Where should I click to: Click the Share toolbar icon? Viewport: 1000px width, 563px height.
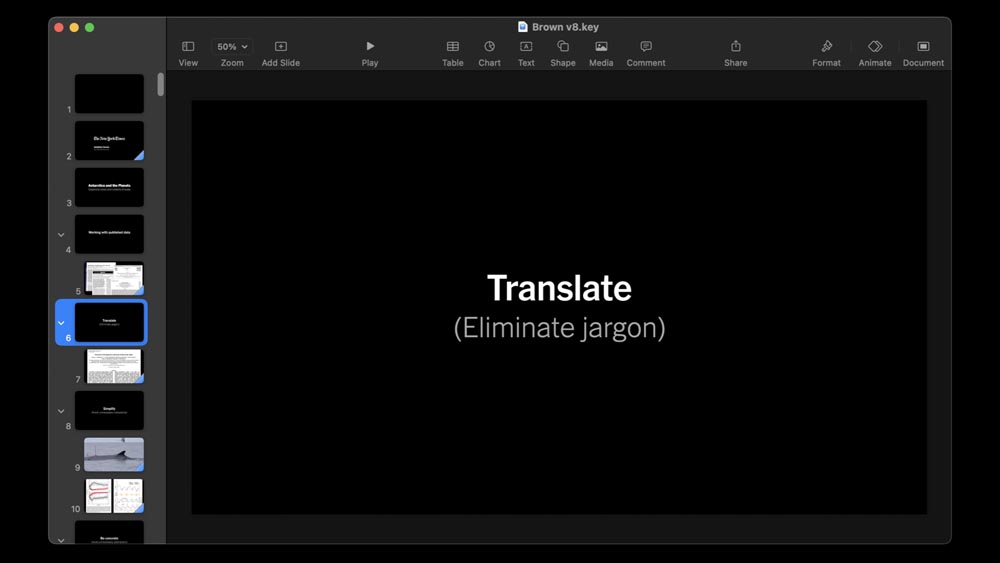pos(736,47)
